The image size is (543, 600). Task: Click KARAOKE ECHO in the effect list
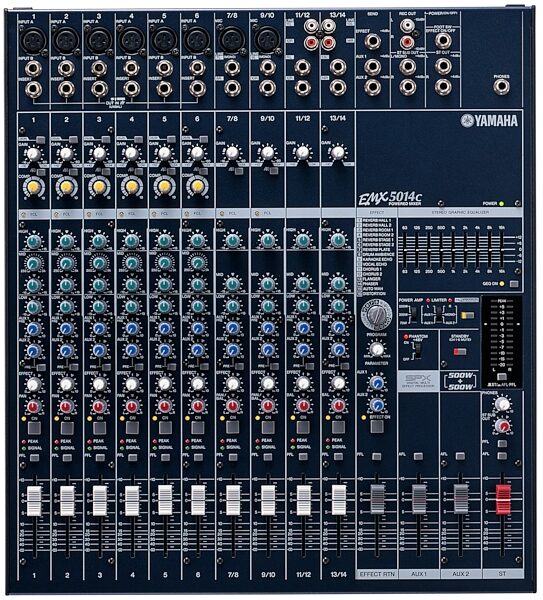click(375, 259)
